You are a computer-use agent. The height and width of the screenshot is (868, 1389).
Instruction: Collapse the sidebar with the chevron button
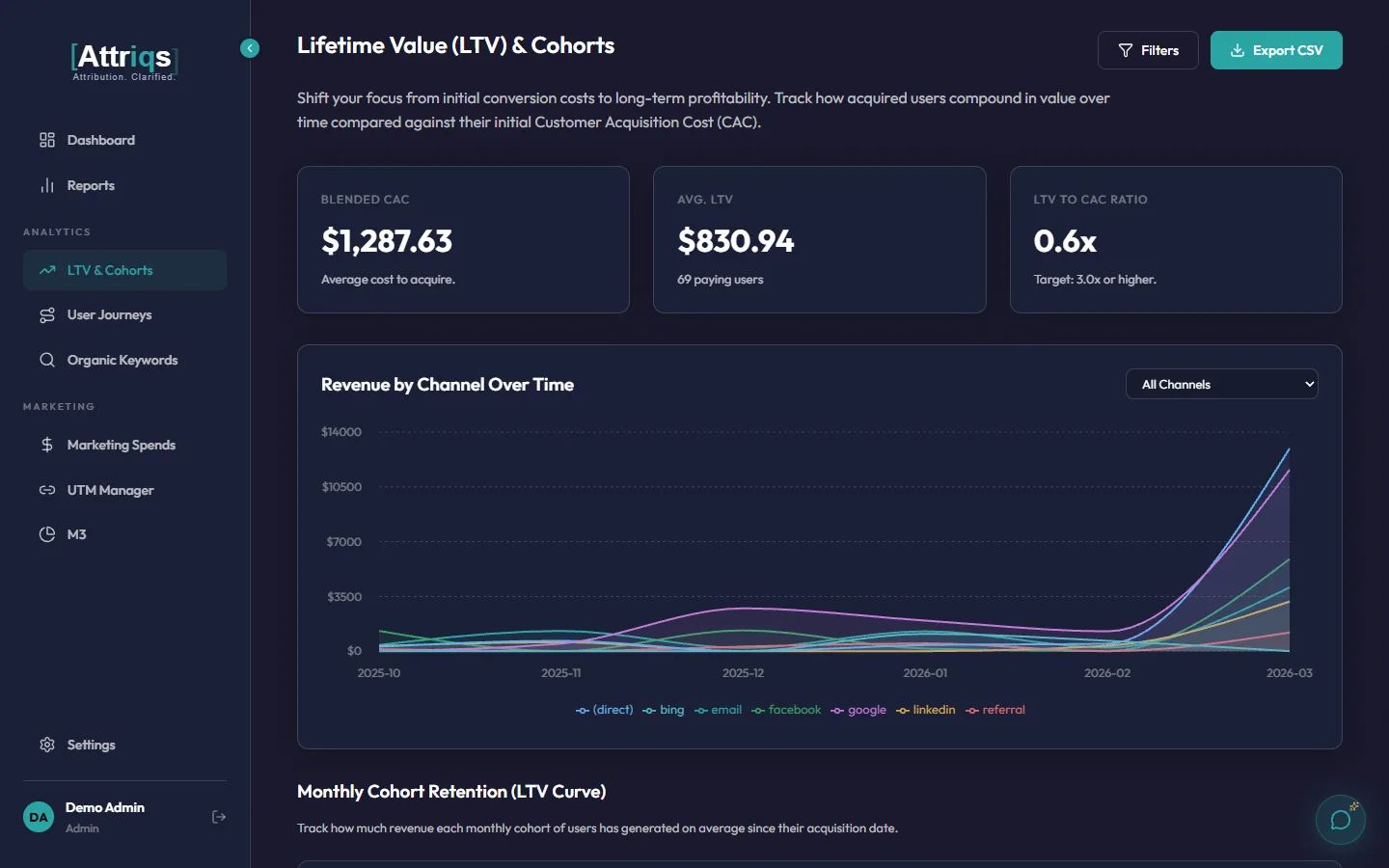click(250, 48)
